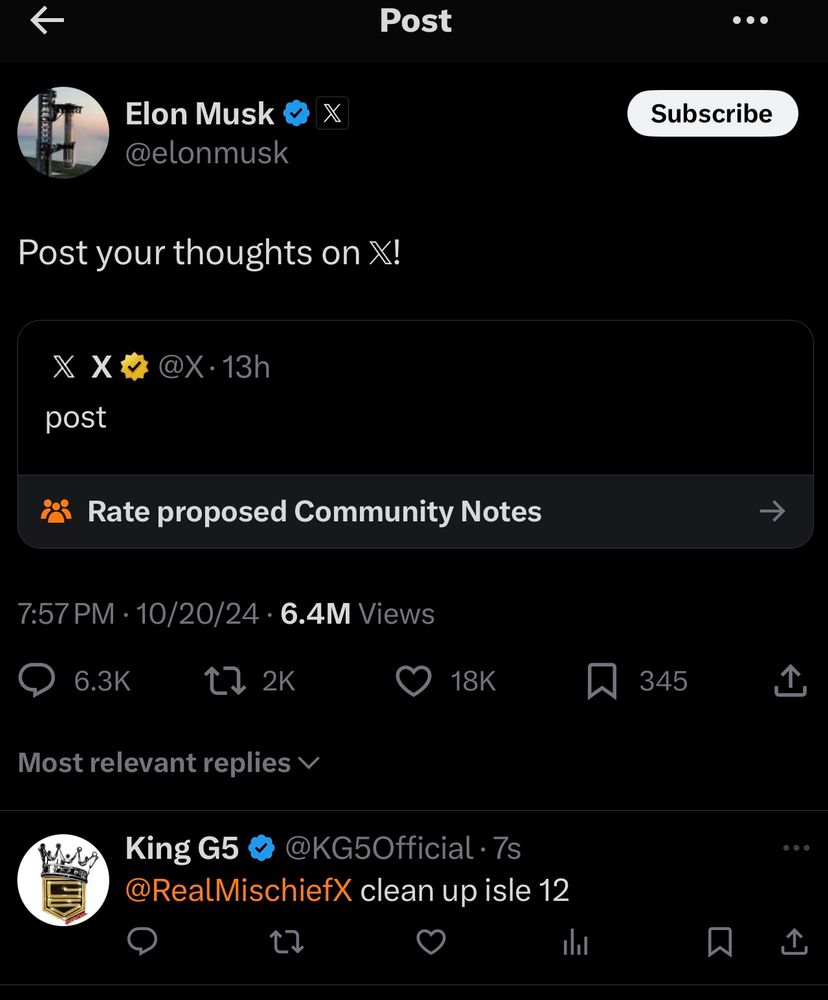Click the X affiliation badge beside Elon Musk

coord(332,114)
